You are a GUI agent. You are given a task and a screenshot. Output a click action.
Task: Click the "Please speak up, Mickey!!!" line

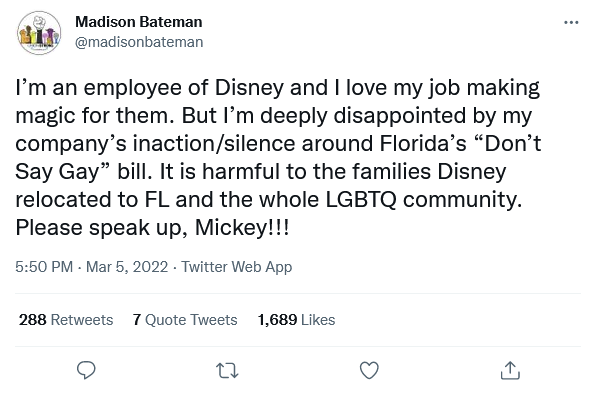[152, 228]
